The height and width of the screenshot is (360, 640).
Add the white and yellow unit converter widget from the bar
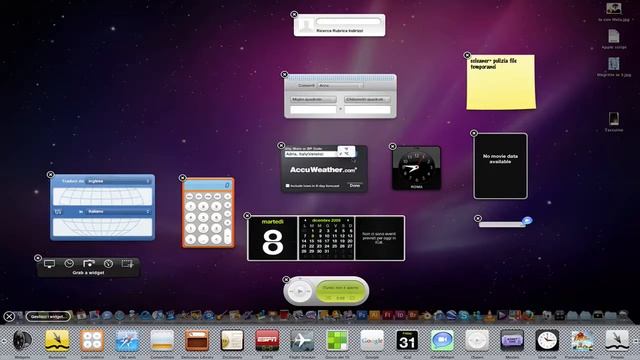pos(162,340)
